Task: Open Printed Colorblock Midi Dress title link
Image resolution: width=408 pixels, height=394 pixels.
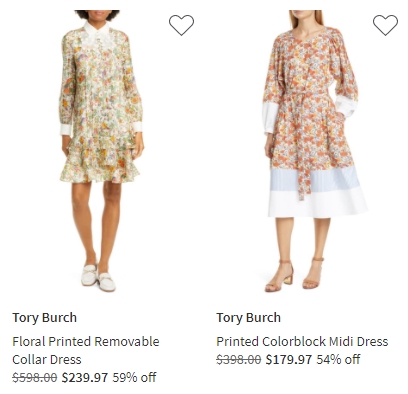Action: coord(302,342)
